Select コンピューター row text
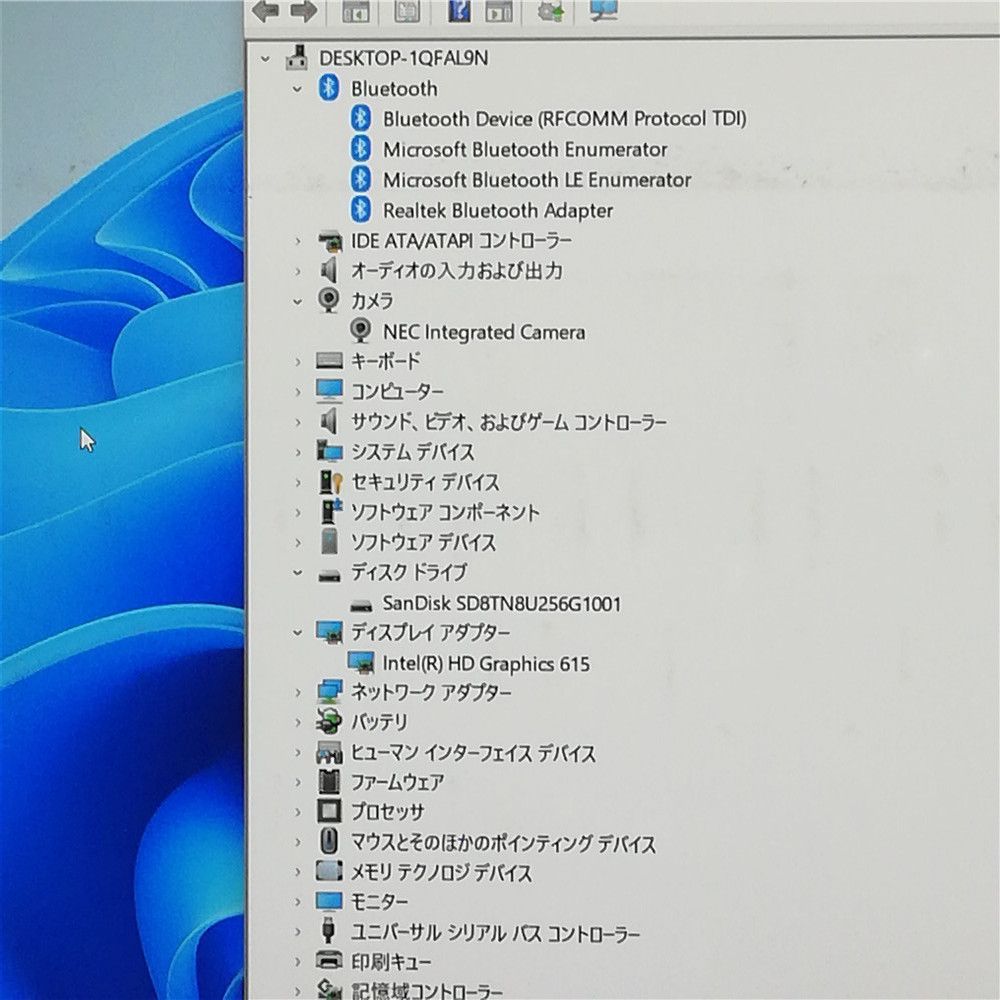This screenshot has width=1000, height=1000. 397,391
